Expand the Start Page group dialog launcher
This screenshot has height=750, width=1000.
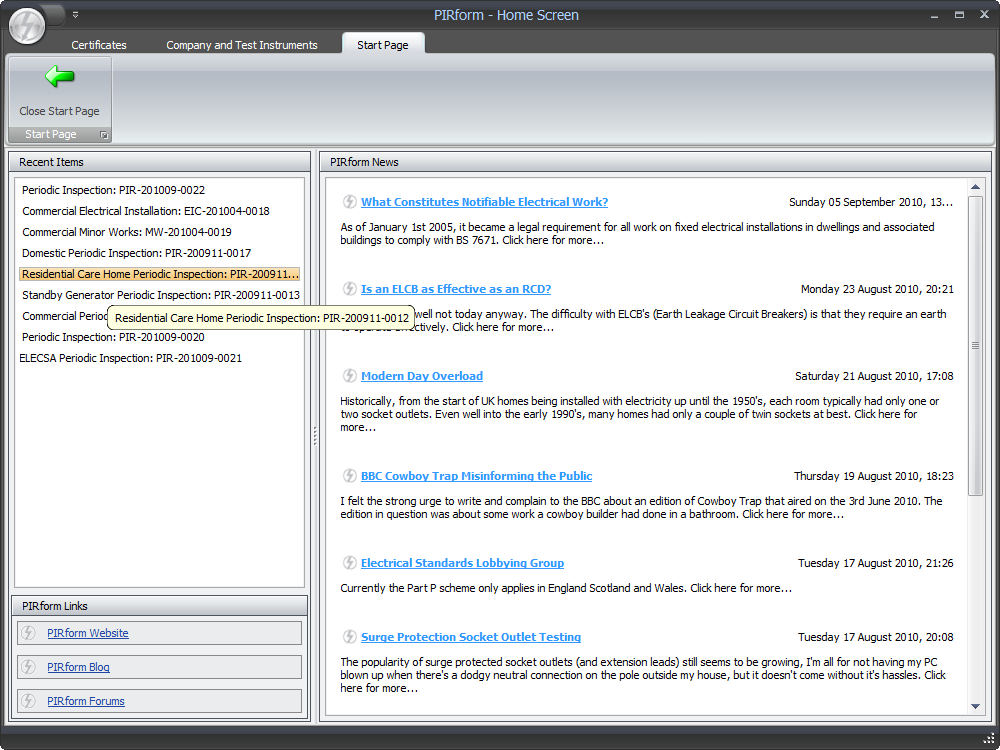tap(104, 135)
